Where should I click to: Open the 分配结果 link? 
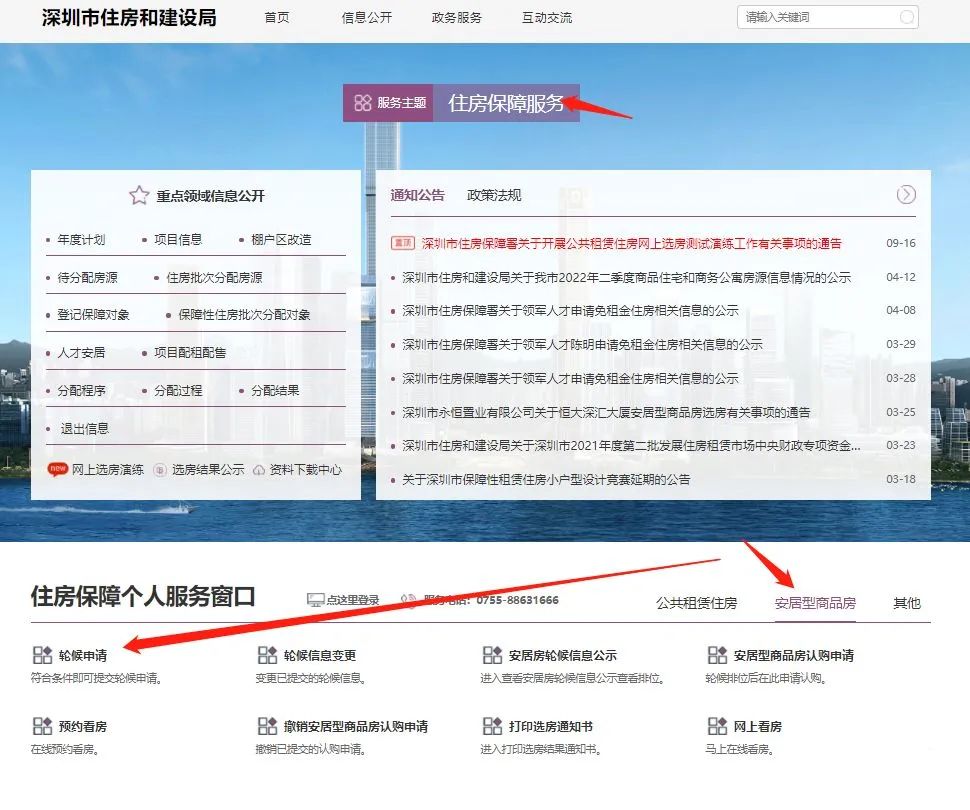point(275,390)
